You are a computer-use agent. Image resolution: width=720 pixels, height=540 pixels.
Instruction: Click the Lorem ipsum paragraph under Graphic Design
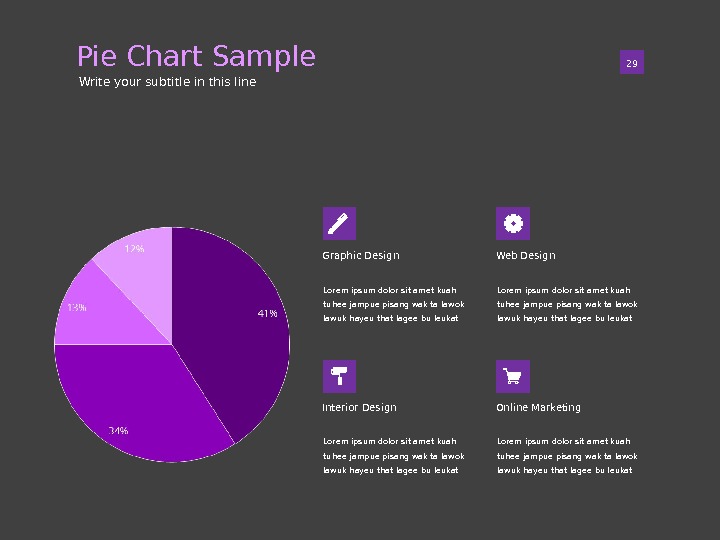(x=393, y=304)
